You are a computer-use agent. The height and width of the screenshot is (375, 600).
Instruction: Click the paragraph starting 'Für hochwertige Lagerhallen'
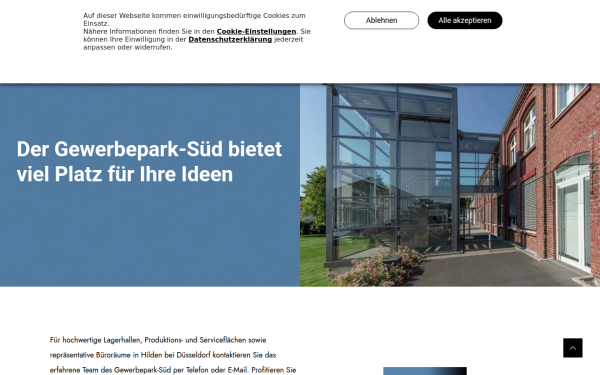click(173, 355)
